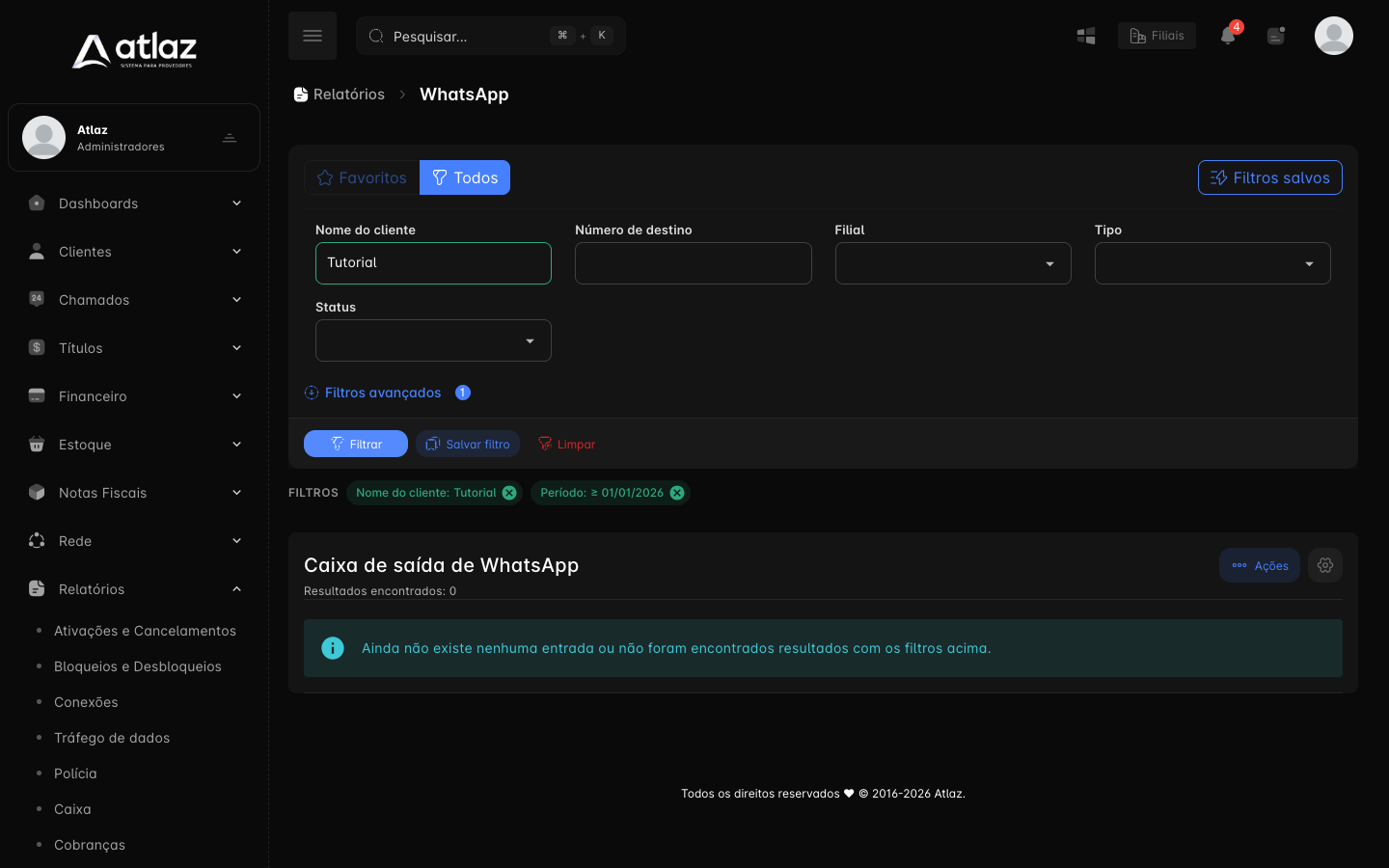This screenshot has height=868, width=1389.
Task: Click the Relatórios breadcrumb
Action: pyautogui.click(x=340, y=95)
